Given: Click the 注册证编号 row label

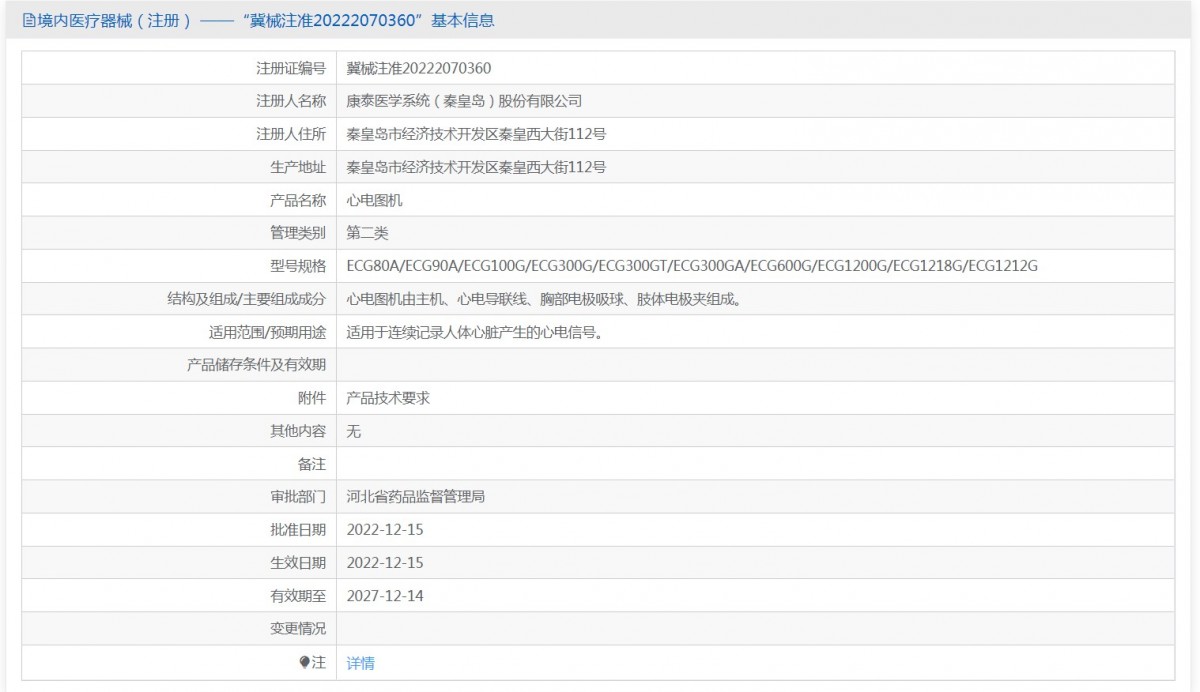Looking at the screenshot, I should point(291,68).
